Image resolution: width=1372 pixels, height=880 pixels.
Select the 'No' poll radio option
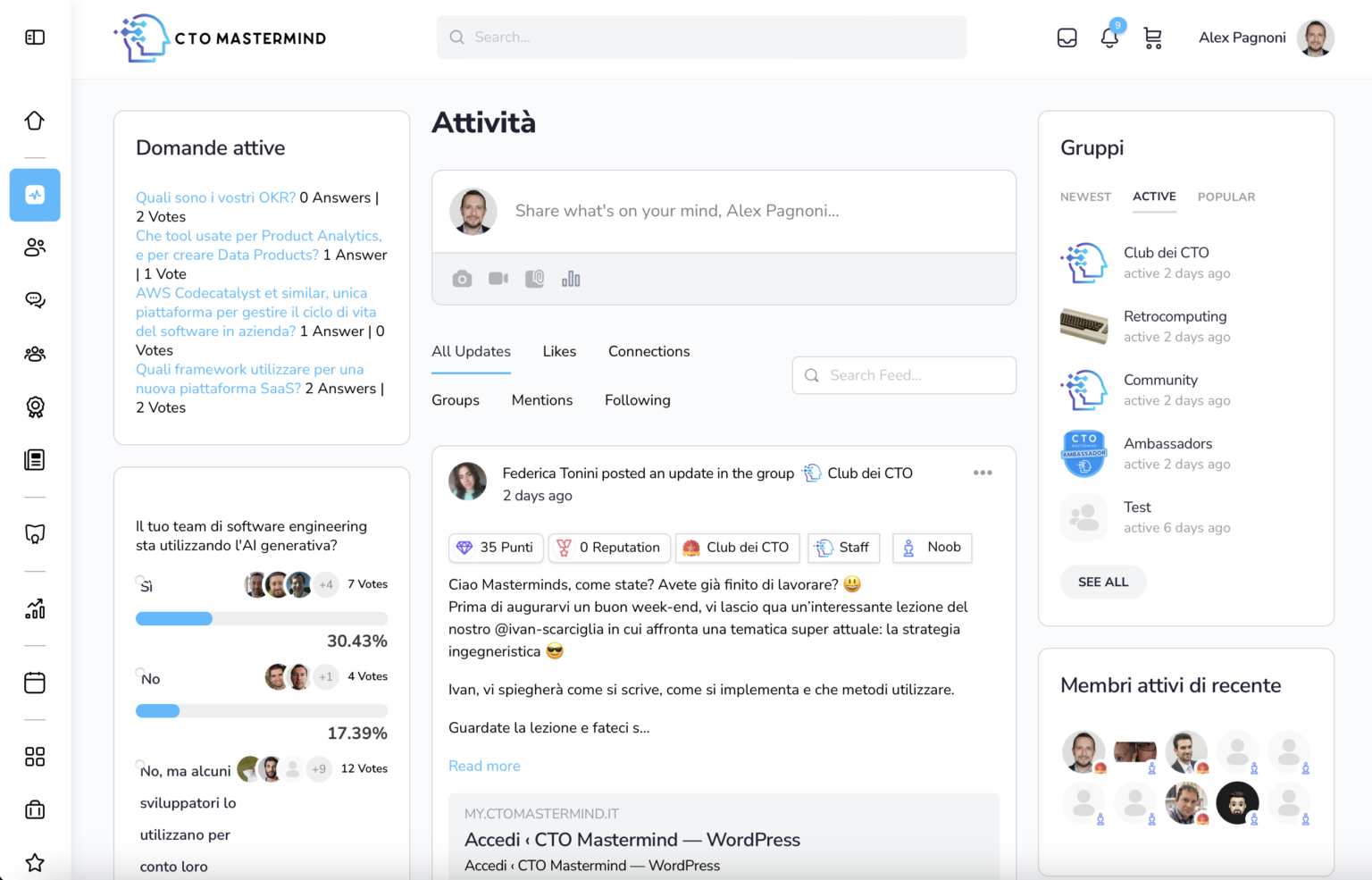point(140,673)
